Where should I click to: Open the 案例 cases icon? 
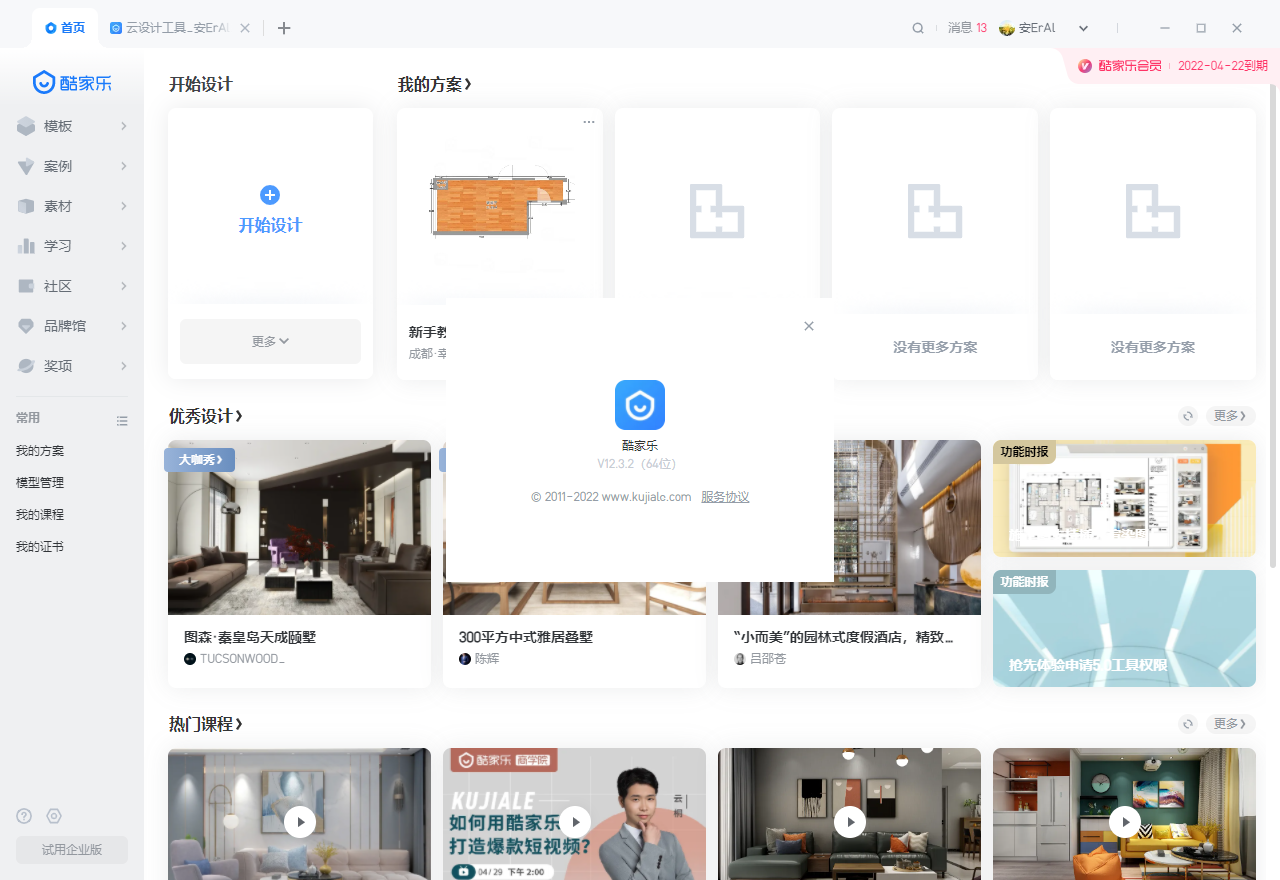26,166
